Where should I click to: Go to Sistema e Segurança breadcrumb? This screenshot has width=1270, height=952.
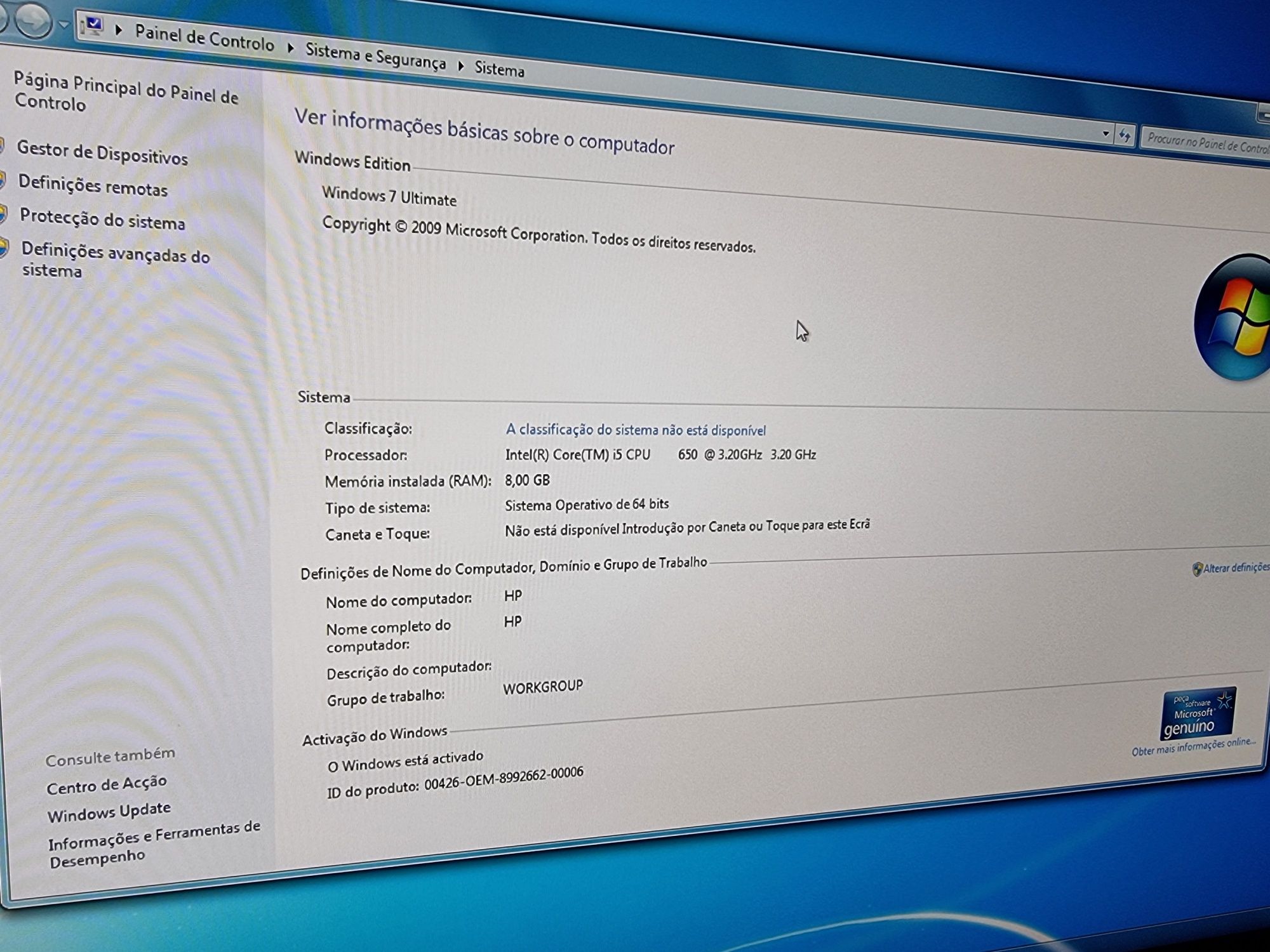(375, 56)
